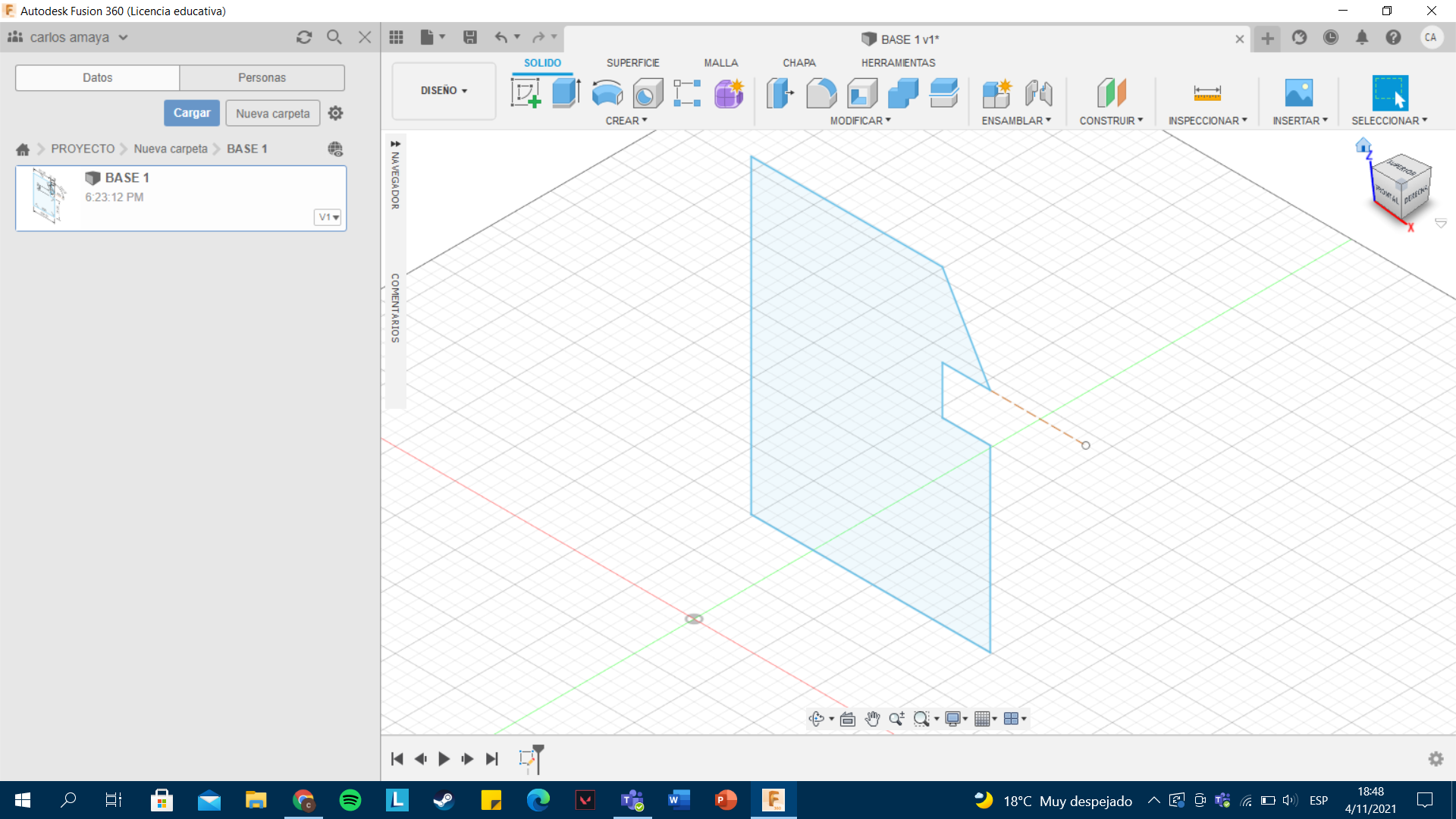Open the Seleccionar dropdown menu

[x=1389, y=121]
